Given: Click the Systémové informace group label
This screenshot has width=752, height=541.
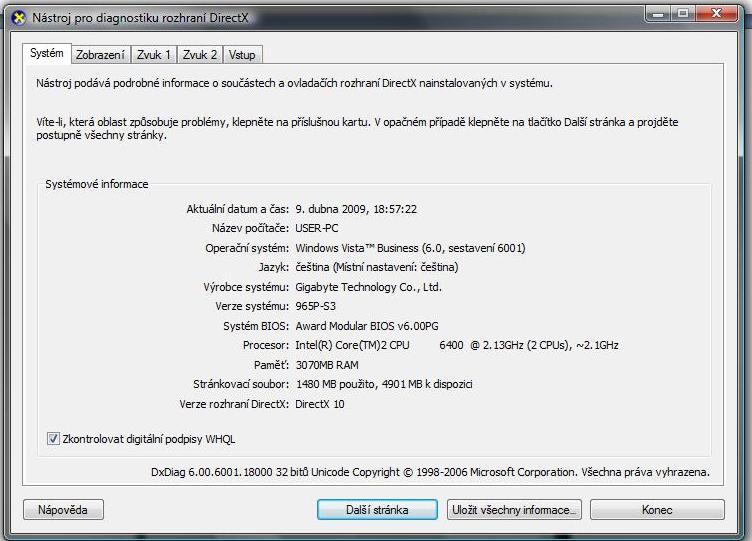Looking at the screenshot, I should click(96, 184).
